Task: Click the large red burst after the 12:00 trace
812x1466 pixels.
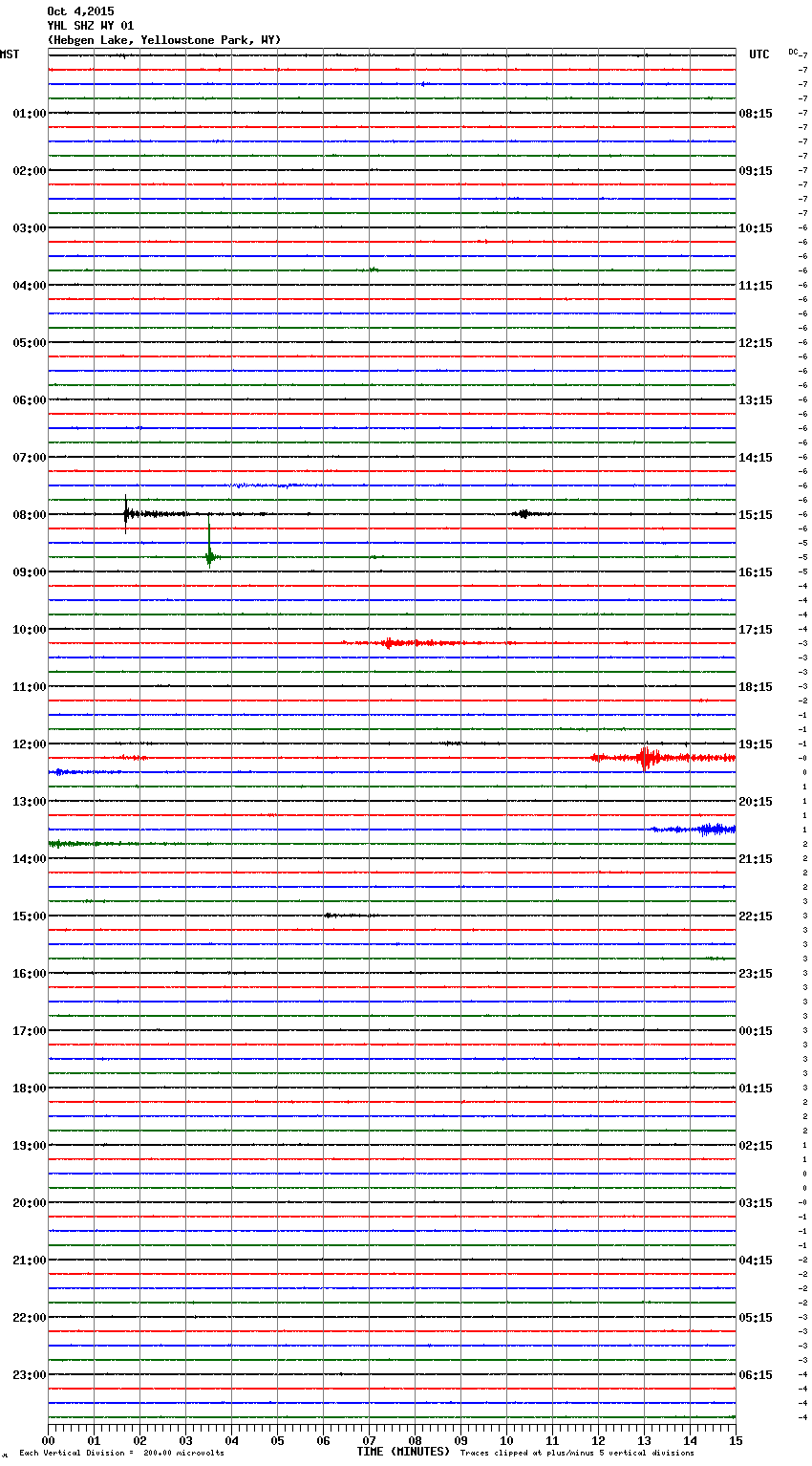Action: (646, 757)
